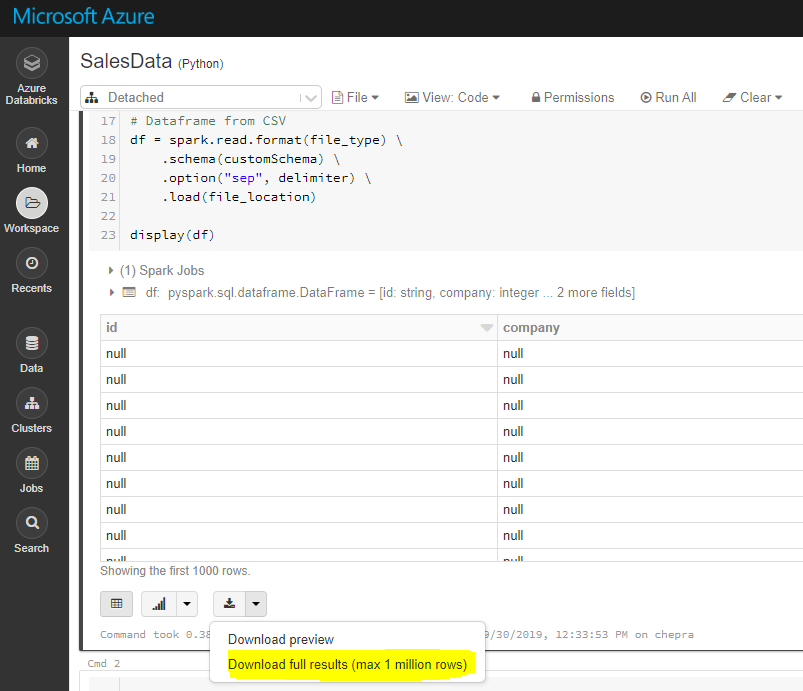Switch results to bar chart view
Image resolution: width=803 pixels, height=691 pixels.
click(159, 604)
